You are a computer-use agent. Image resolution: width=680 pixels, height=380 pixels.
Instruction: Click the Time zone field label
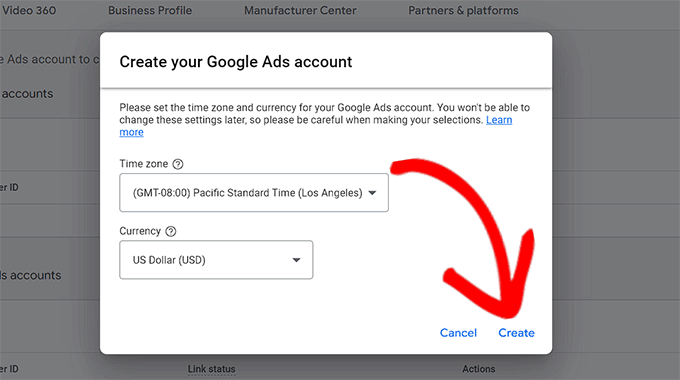point(144,164)
